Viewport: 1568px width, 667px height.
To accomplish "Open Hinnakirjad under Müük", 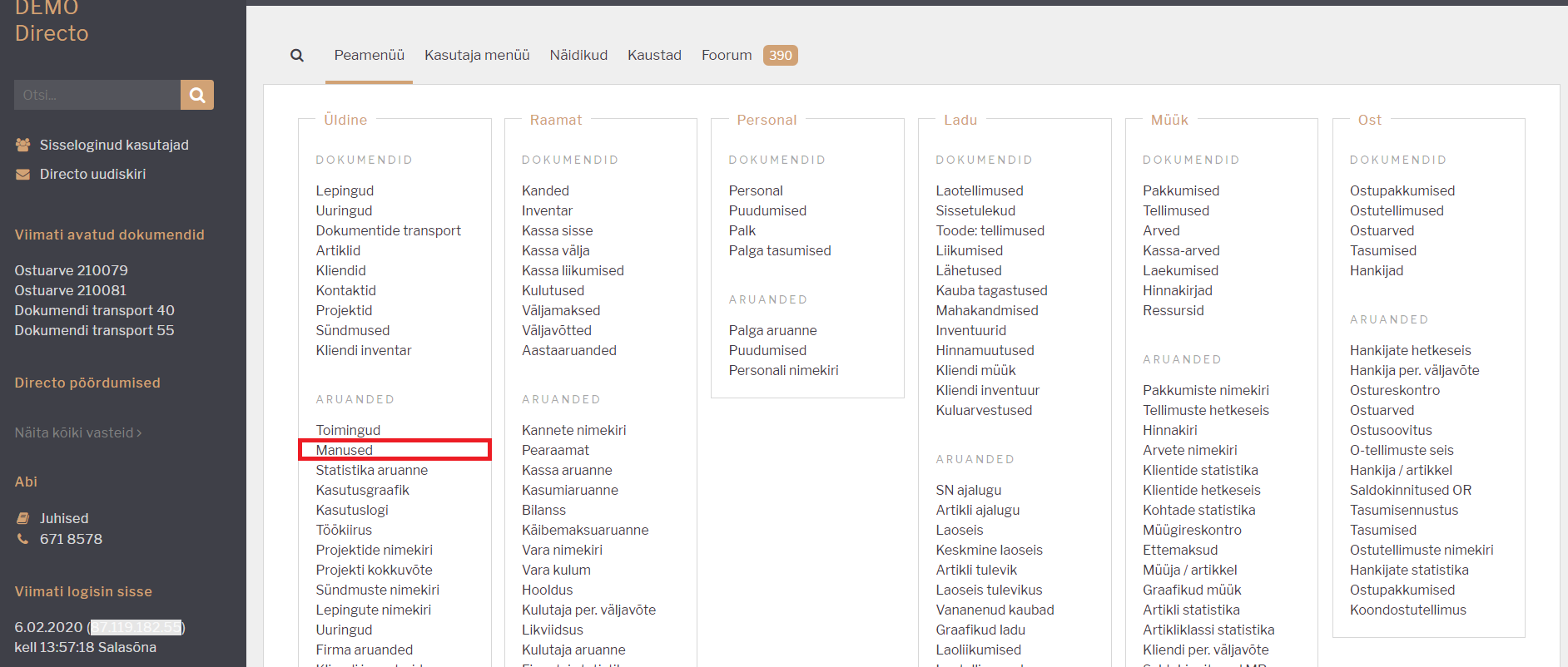I will coord(1178,290).
